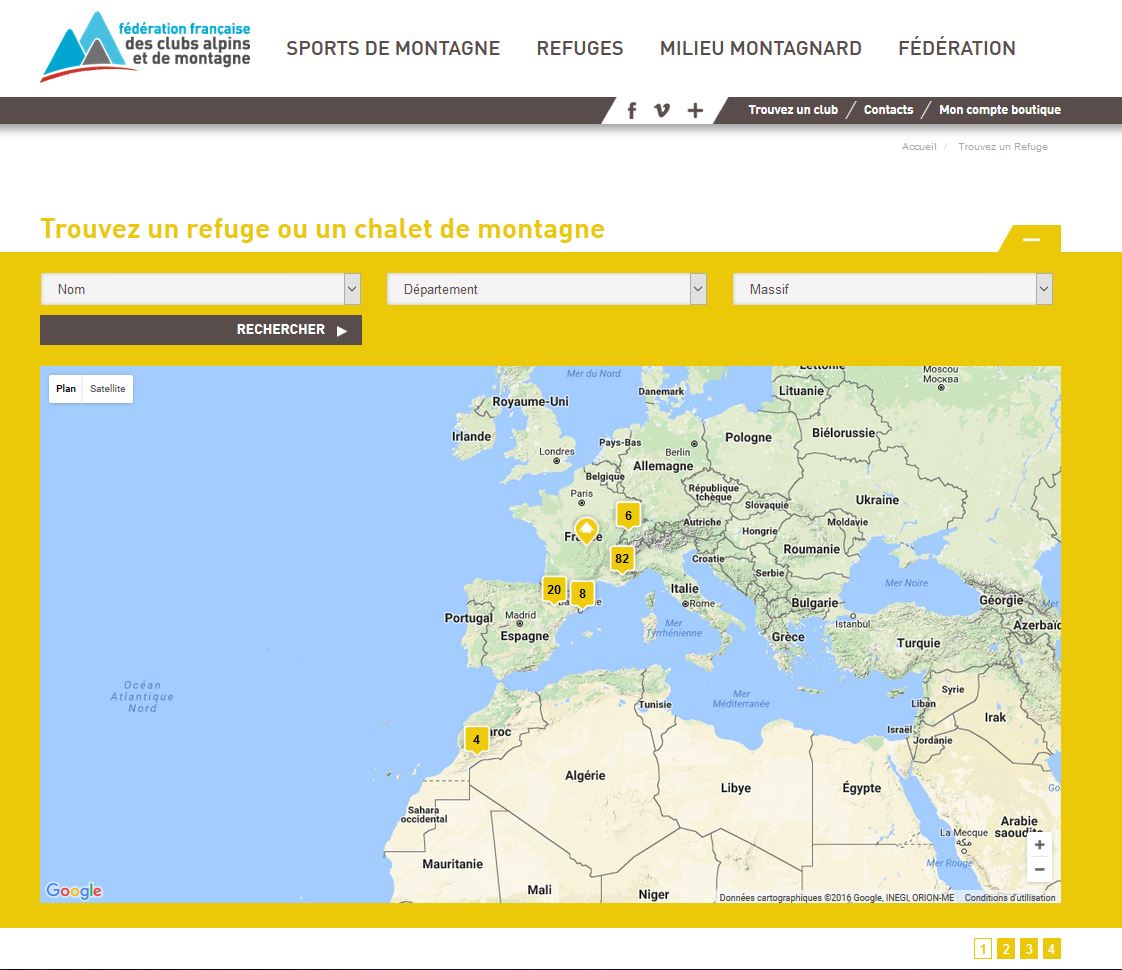The height and width of the screenshot is (970, 1122).
Task: Click Trouvez un Refuge breadcrumb
Action: [x=1003, y=147]
